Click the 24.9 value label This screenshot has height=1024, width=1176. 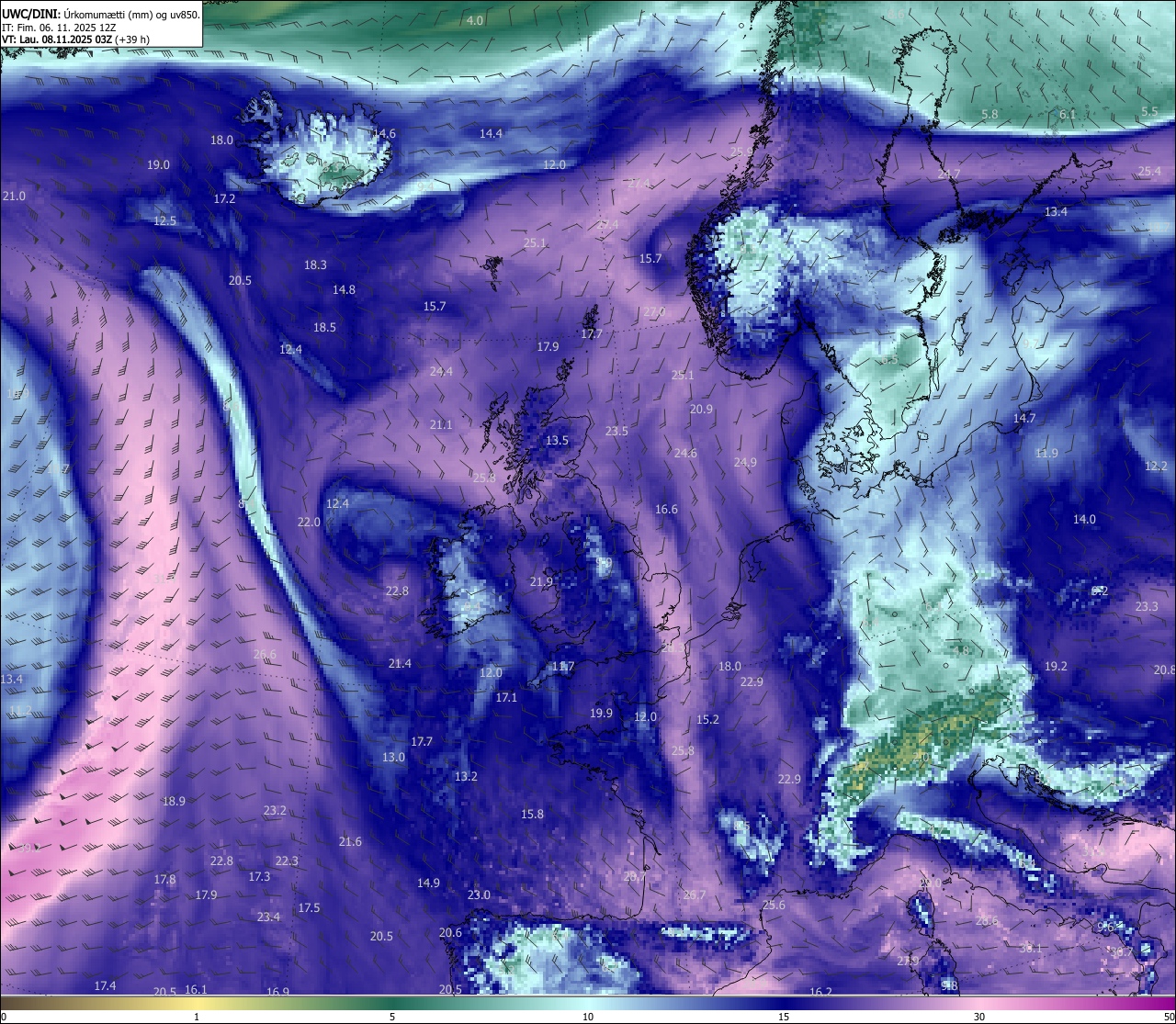745,462
